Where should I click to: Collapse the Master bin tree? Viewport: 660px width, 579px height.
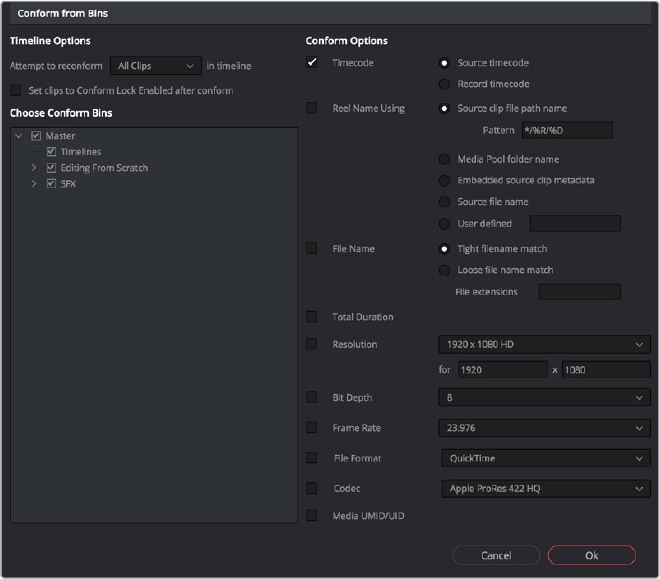(20, 136)
